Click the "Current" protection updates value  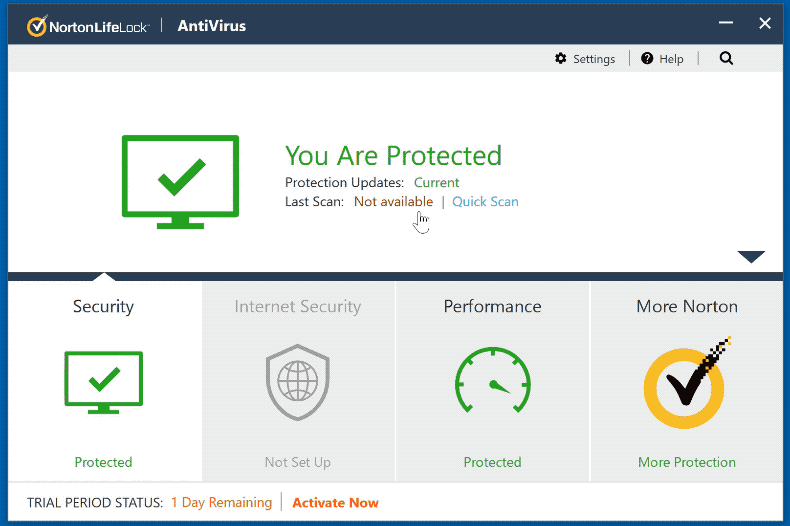[436, 182]
